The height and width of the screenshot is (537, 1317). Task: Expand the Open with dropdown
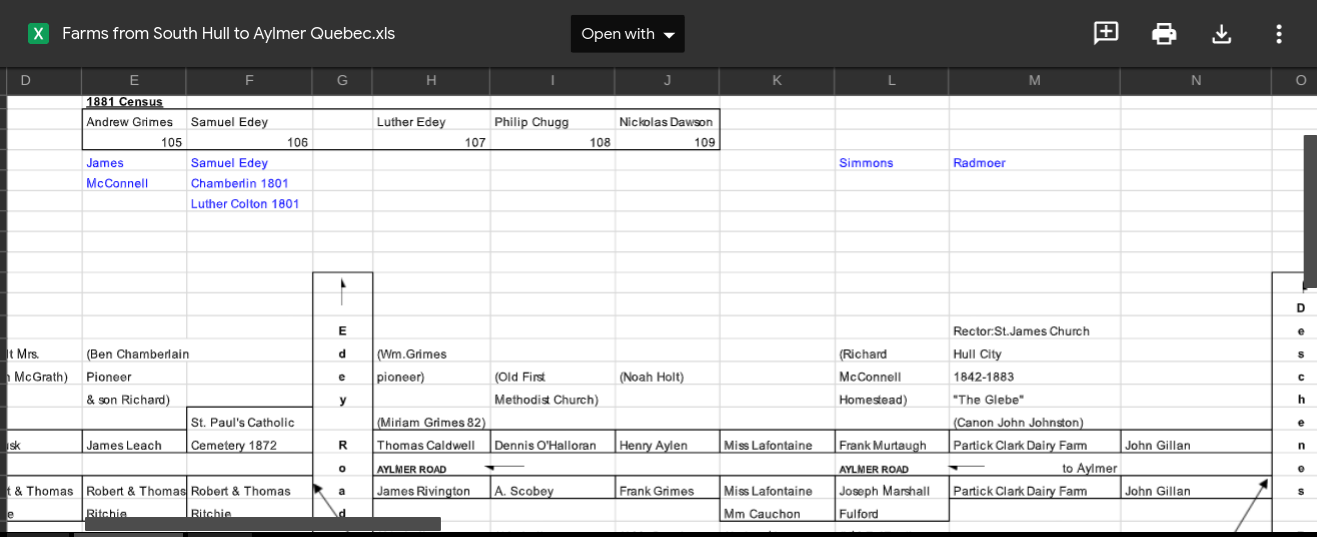627,33
